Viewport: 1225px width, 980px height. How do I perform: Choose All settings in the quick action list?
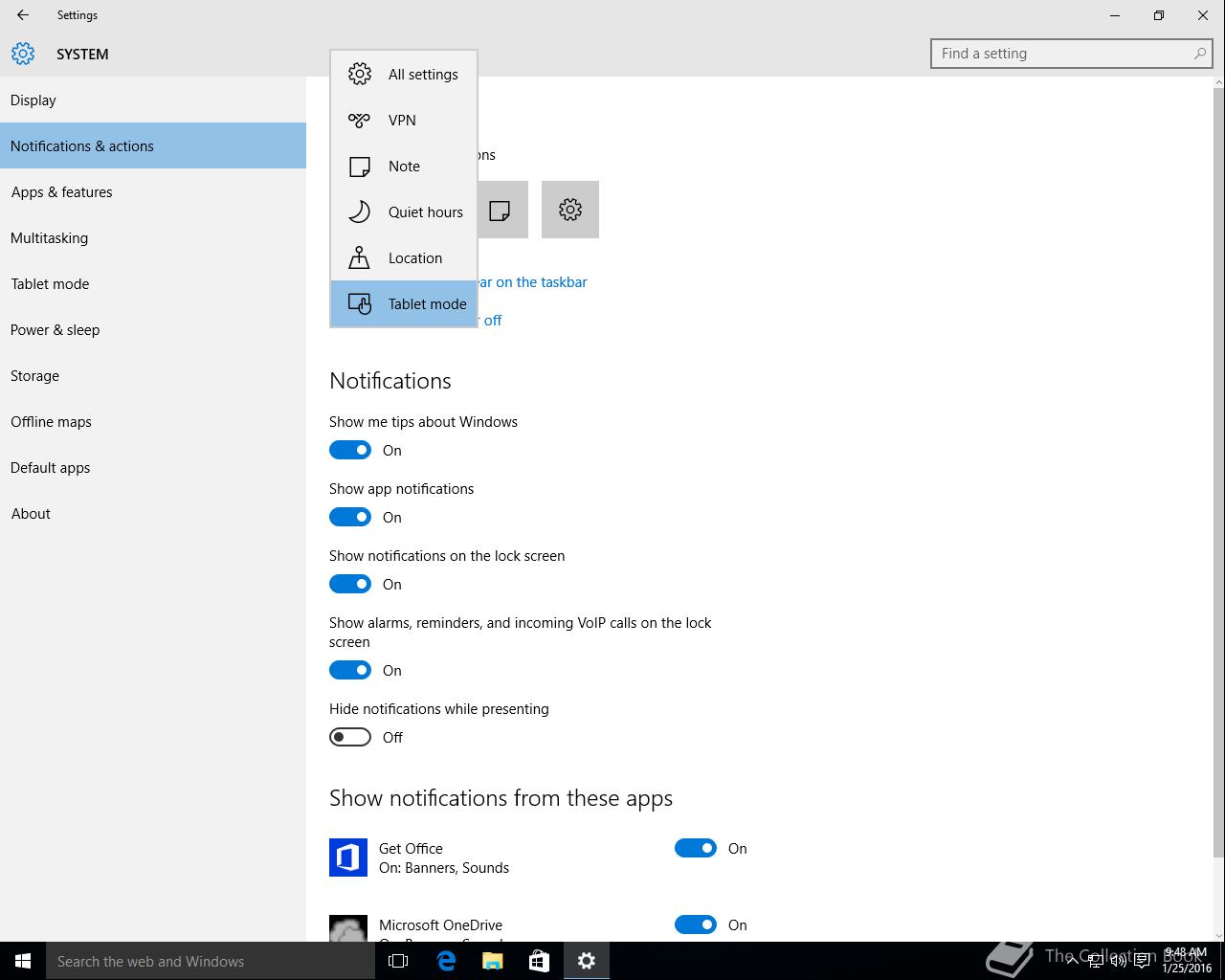tap(404, 75)
